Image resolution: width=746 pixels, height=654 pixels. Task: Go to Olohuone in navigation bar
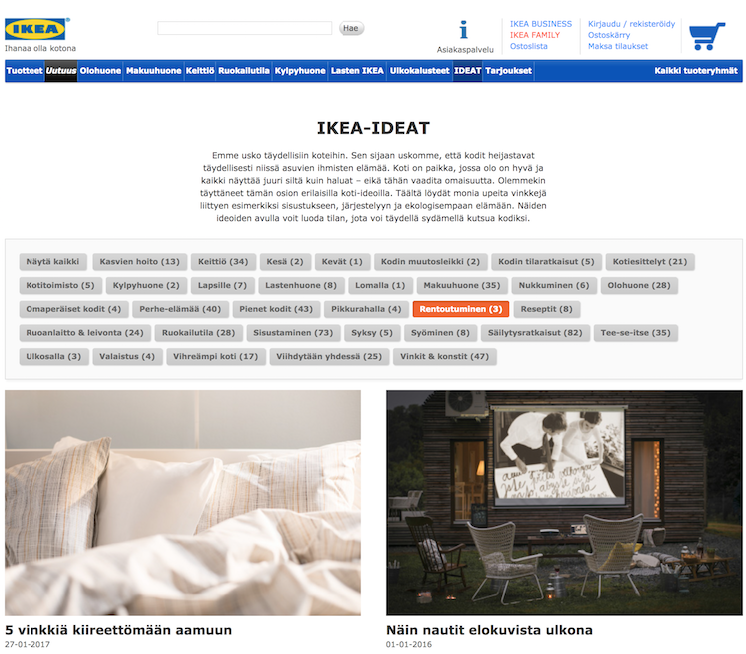coord(100,71)
